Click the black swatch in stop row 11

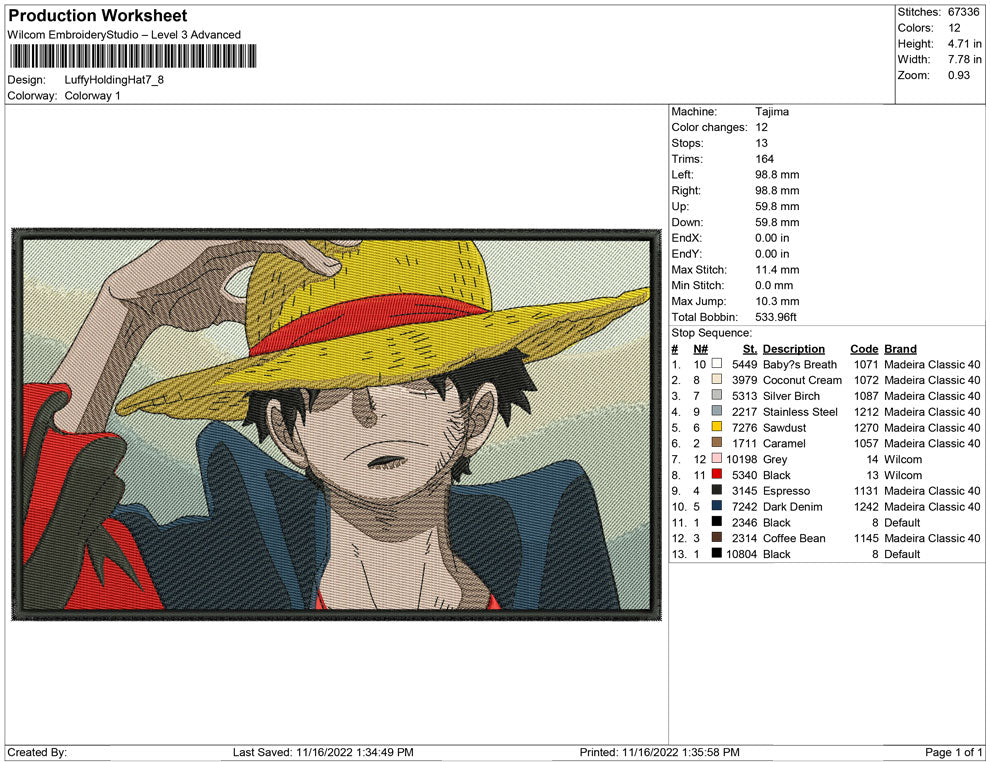(x=717, y=521)
